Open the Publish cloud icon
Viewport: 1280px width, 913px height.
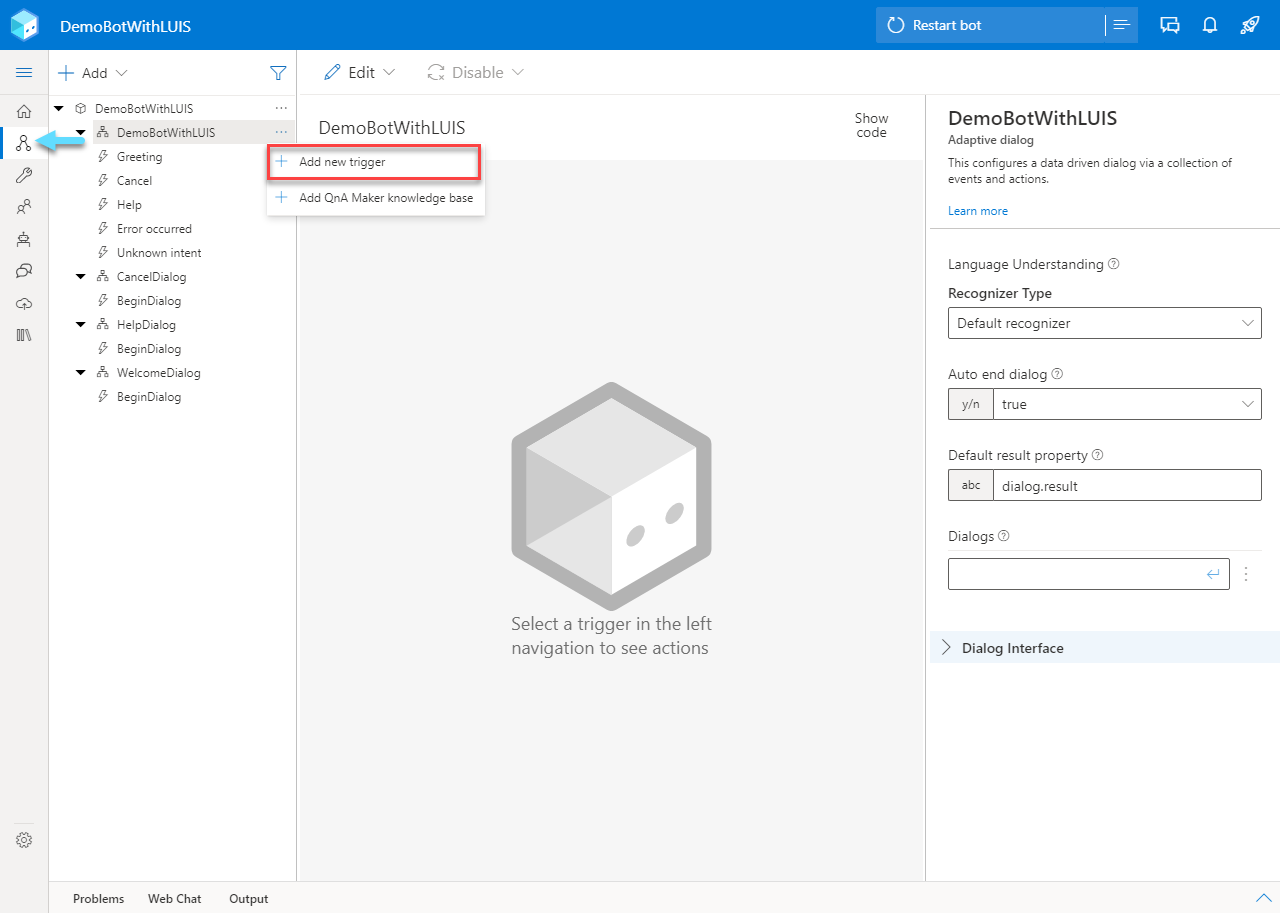tap(24, 303)
